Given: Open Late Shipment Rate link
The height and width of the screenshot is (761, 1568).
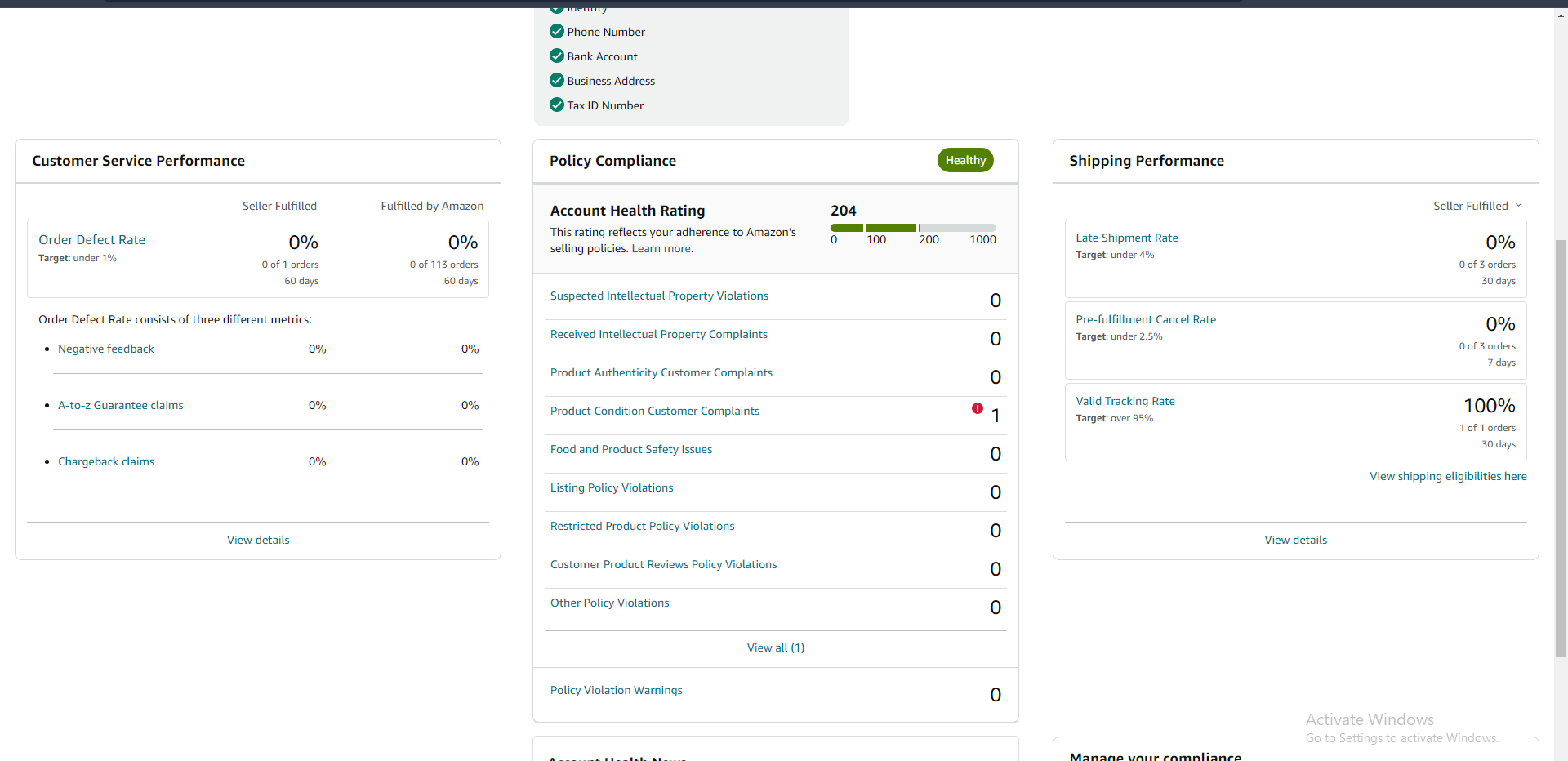Looking at the screenshot, I should [x=1126, y=238].
